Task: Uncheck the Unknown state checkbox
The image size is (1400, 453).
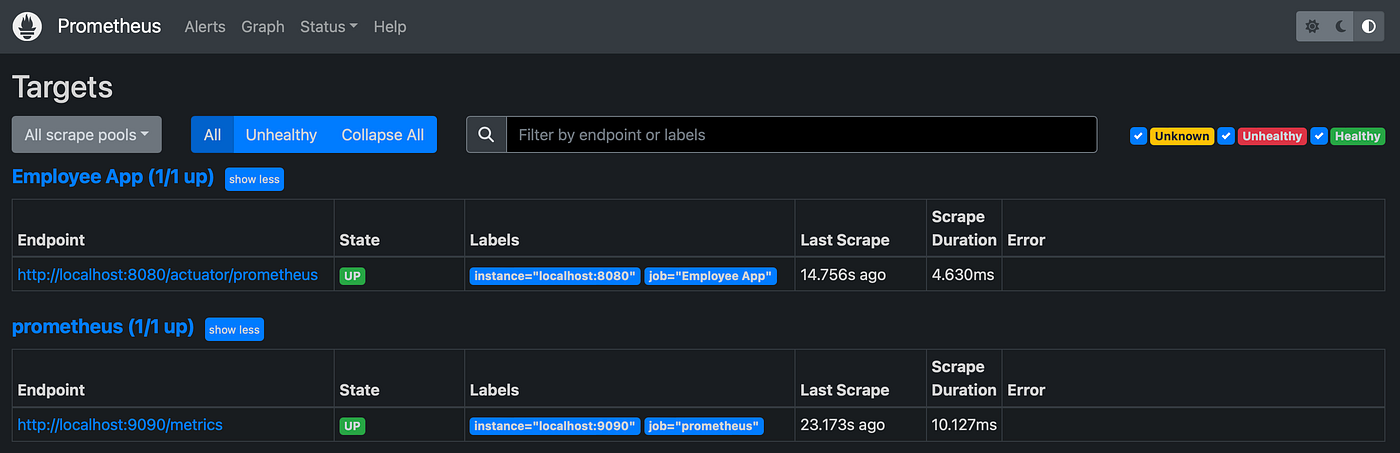Action: 1138,136
